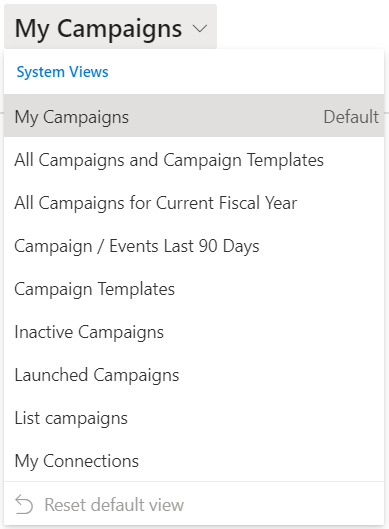The image size is (389, 529).
Task: Switch to Campaign / Events Last 90 Days
Action: pos(194,246)
